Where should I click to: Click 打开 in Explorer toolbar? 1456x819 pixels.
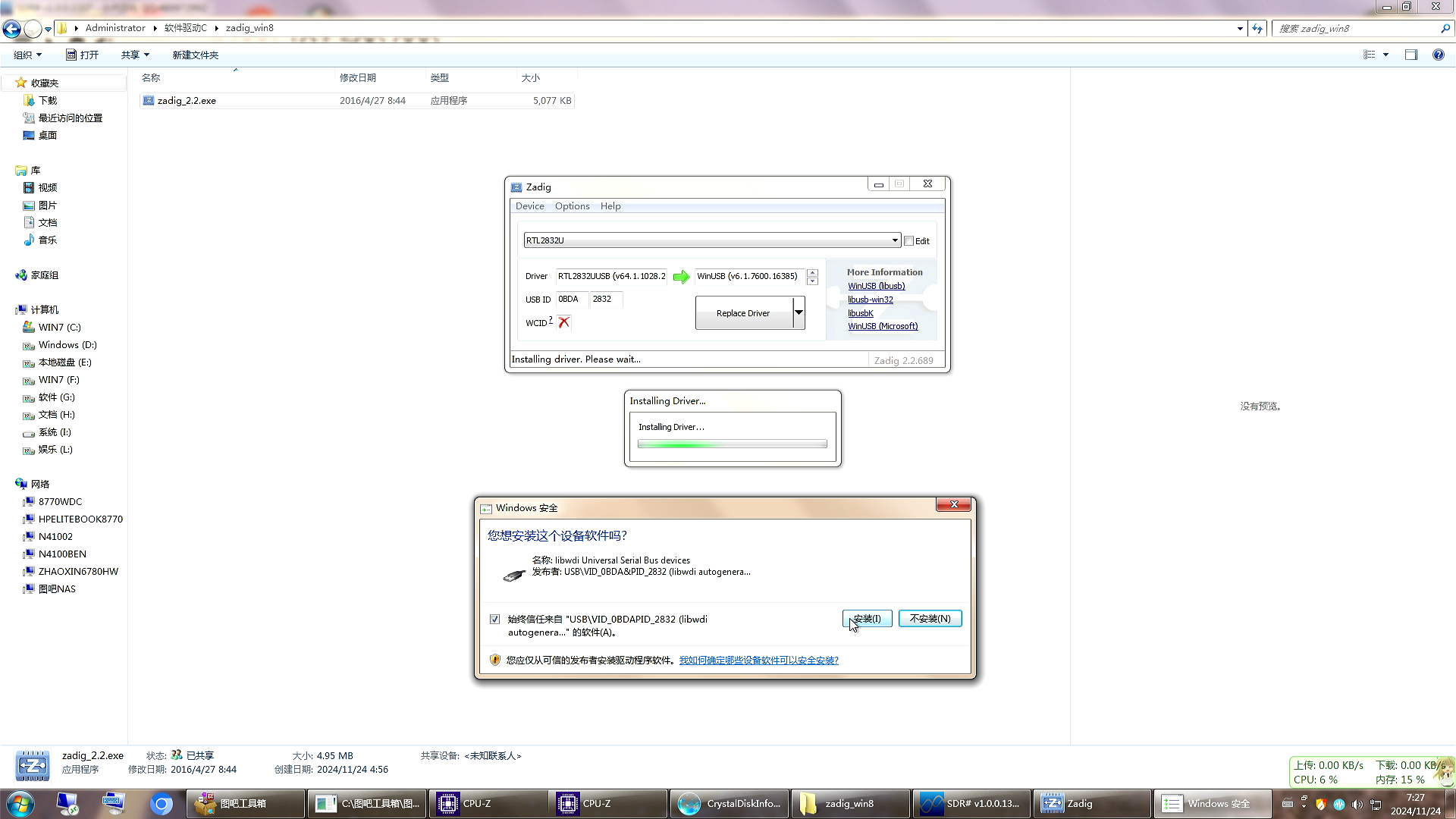coord(82,55)
